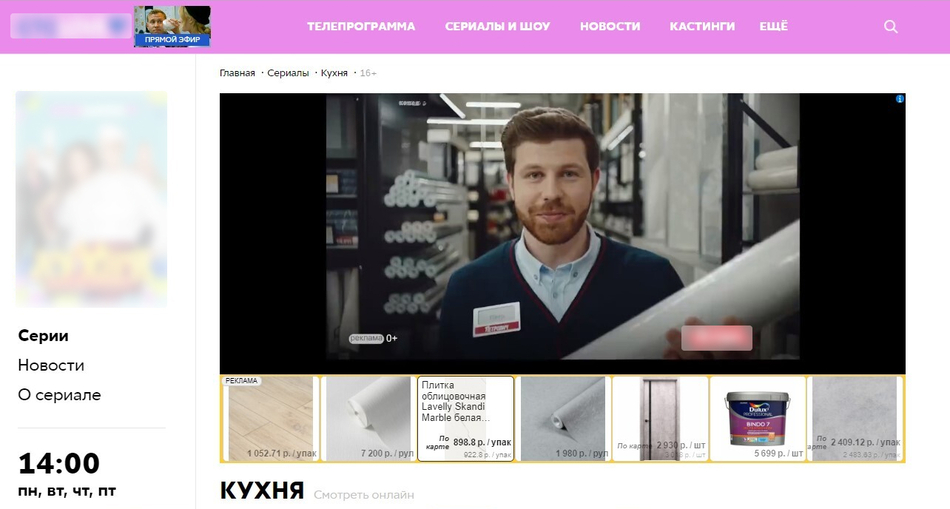950x509 pixels.
Task: Open the Dulux Bindo 7 paint product
Action: [x=758, y=419]
